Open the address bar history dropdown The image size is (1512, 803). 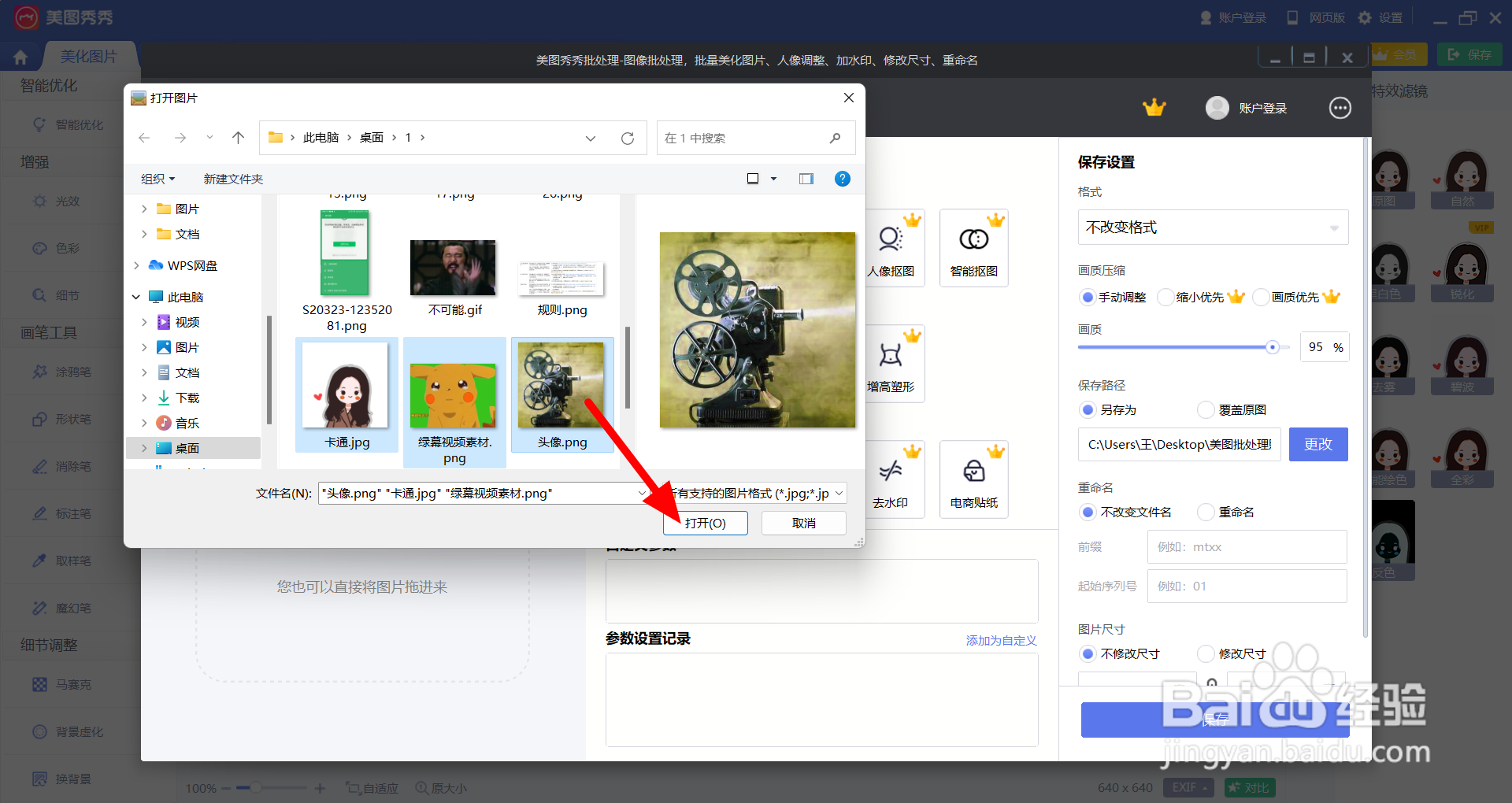click(x=591, y=139)
